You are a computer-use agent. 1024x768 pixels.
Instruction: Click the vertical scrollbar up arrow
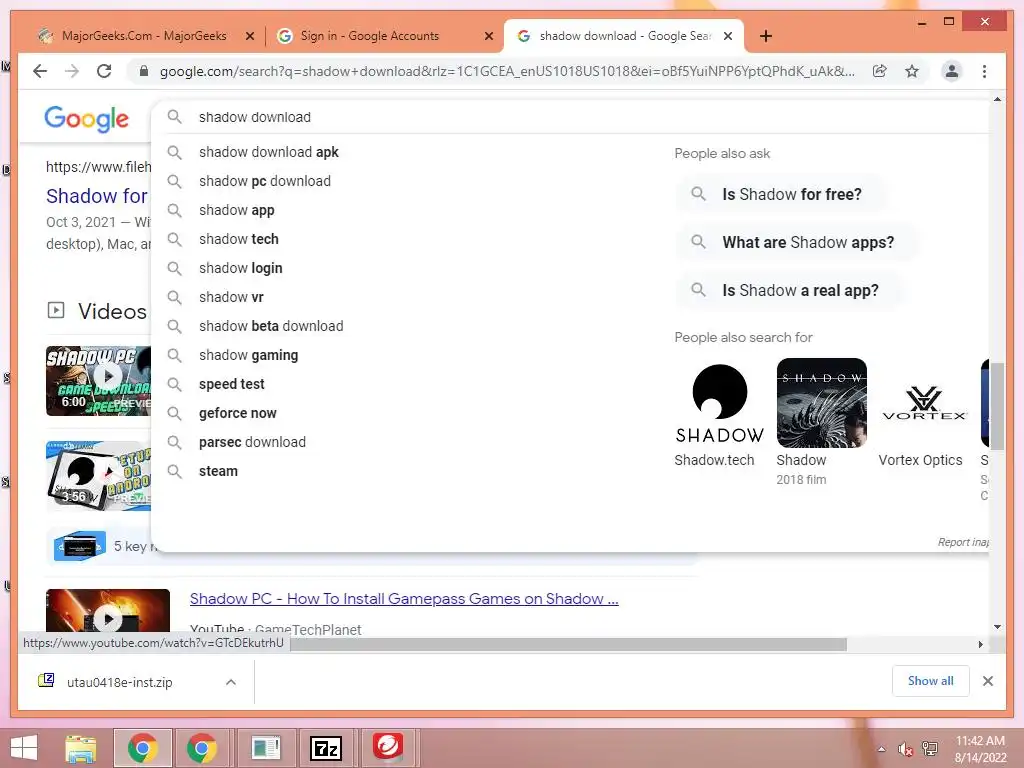tap(997, 100)
